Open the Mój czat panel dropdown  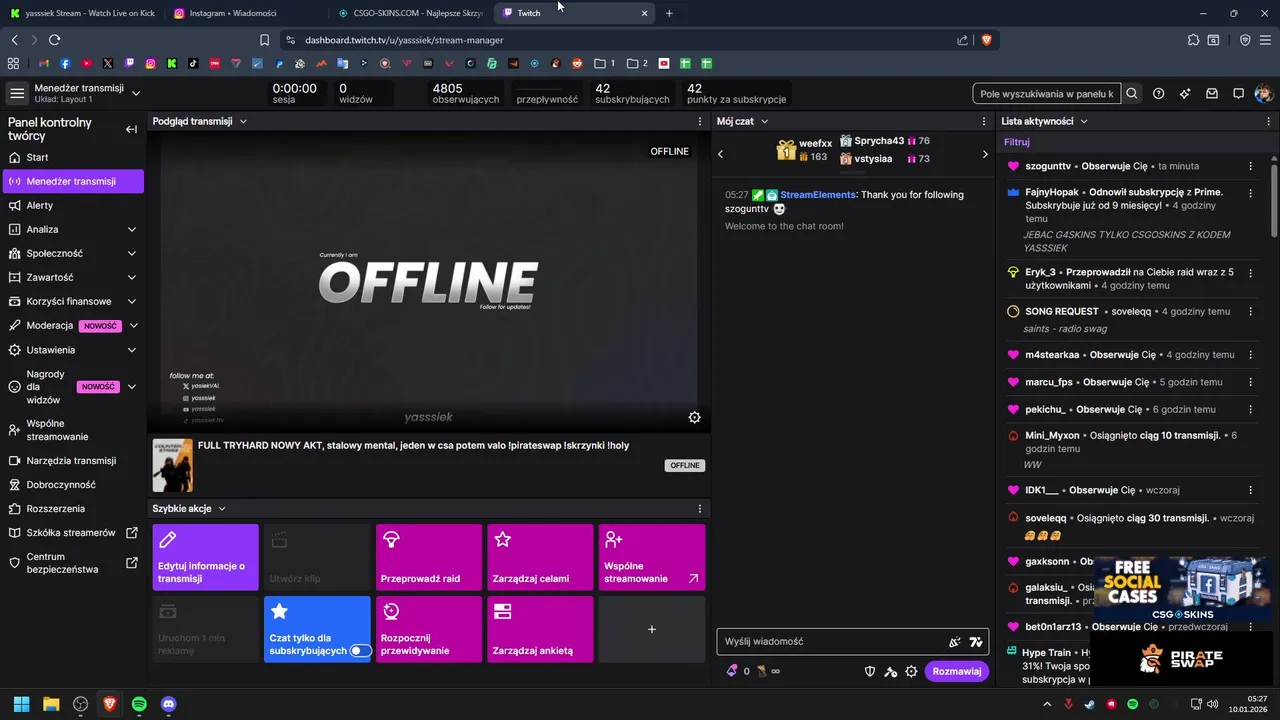pos(764,121)
